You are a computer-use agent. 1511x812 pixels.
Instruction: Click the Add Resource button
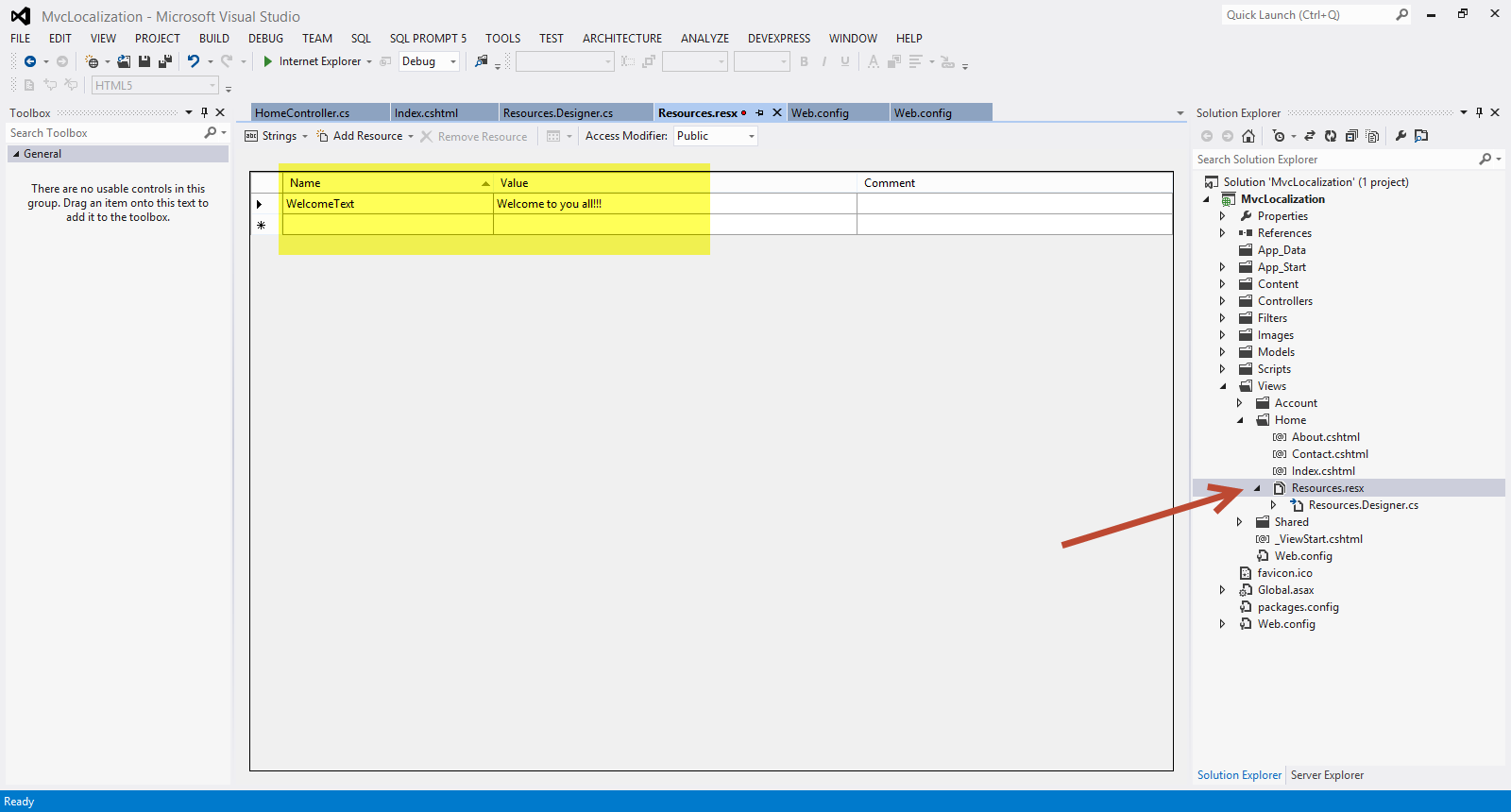(x=360, y=136)
